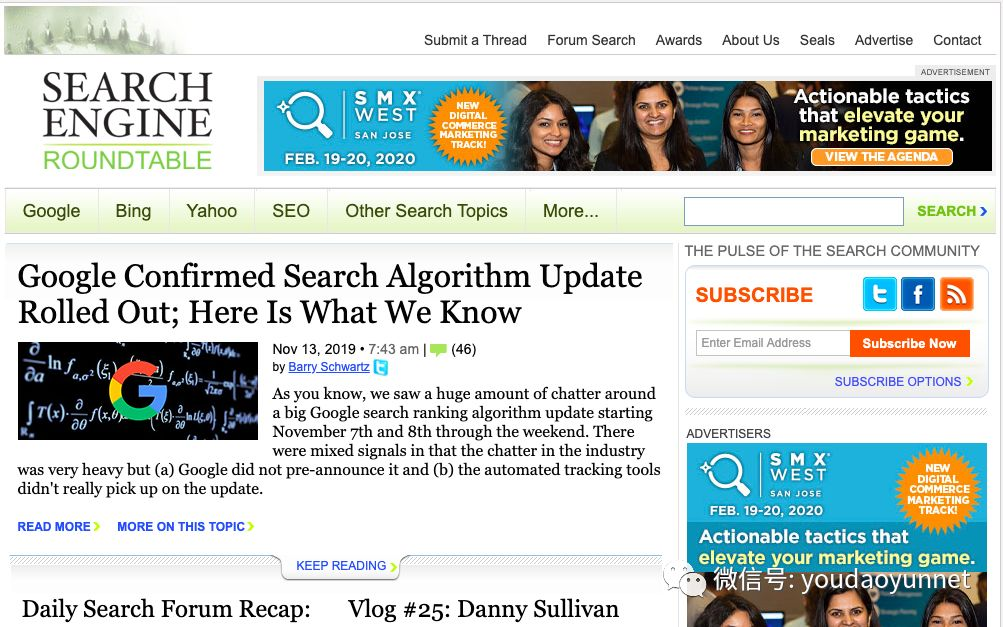Click the KEEP READING tab

[x=341, y=566]
